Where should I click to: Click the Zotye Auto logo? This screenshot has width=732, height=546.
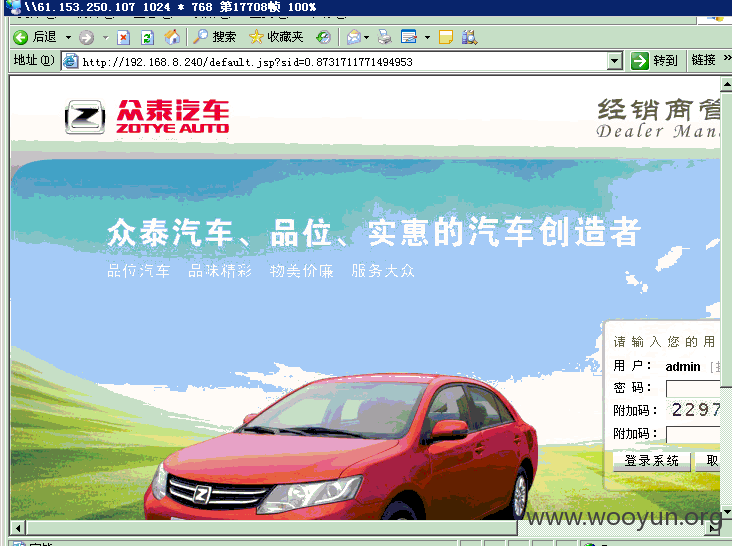pyautogui.click(x=147, y=117)
